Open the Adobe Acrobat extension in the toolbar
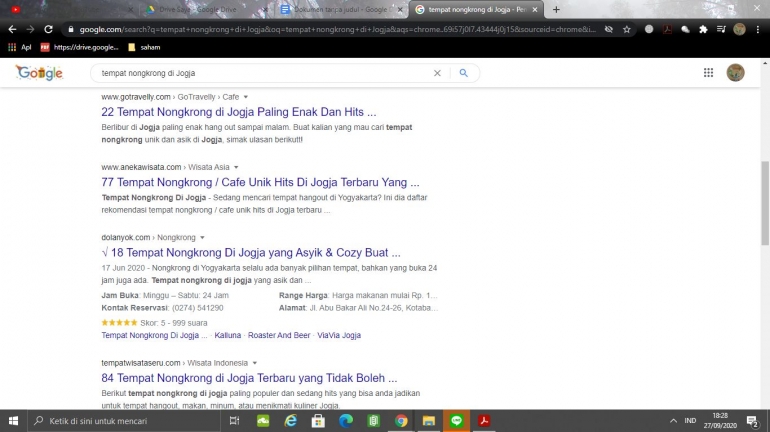This screenshot has width=770, height=432. (x=667, y=29)
